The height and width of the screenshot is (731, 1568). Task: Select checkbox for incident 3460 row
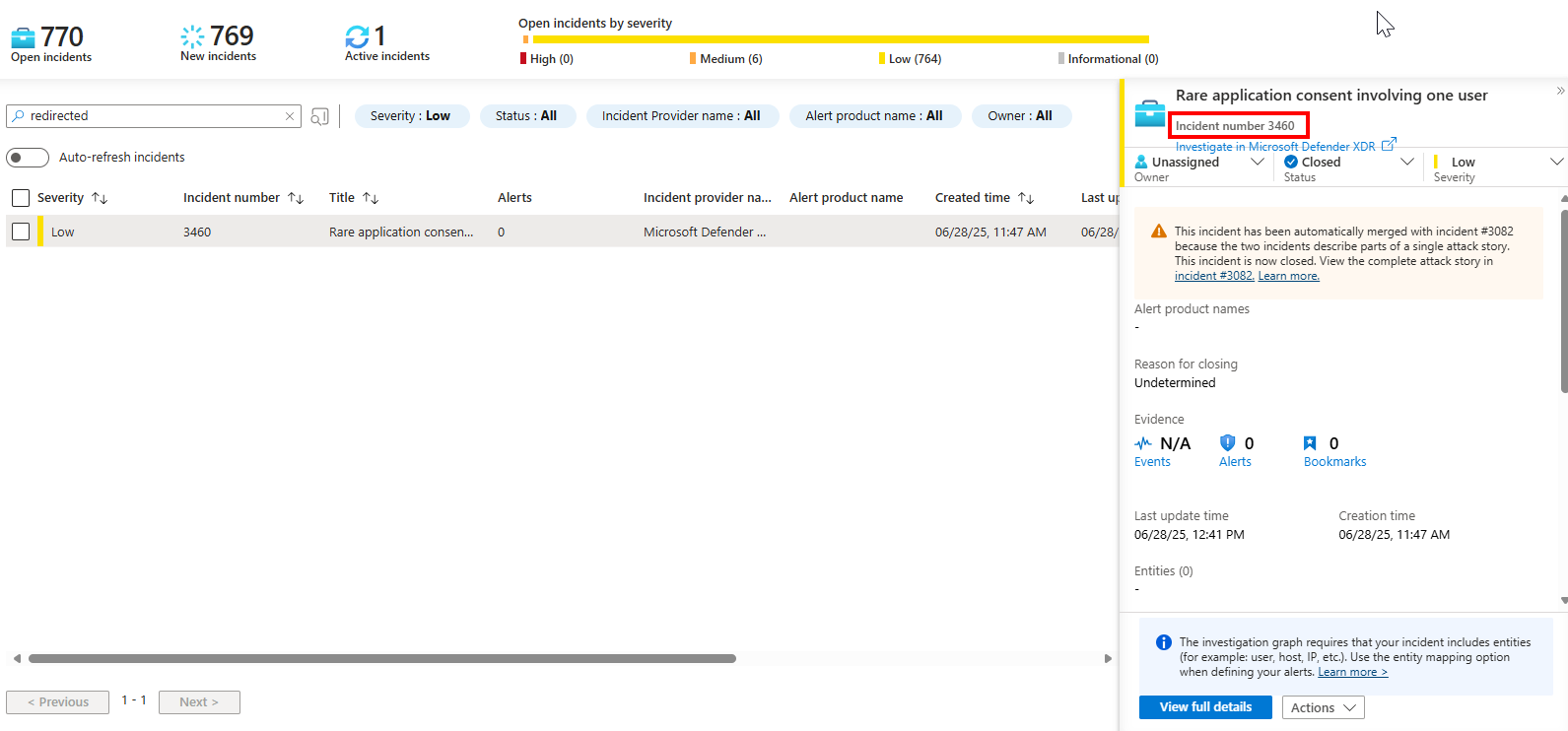pyautogui.click(x=21, y=232)
